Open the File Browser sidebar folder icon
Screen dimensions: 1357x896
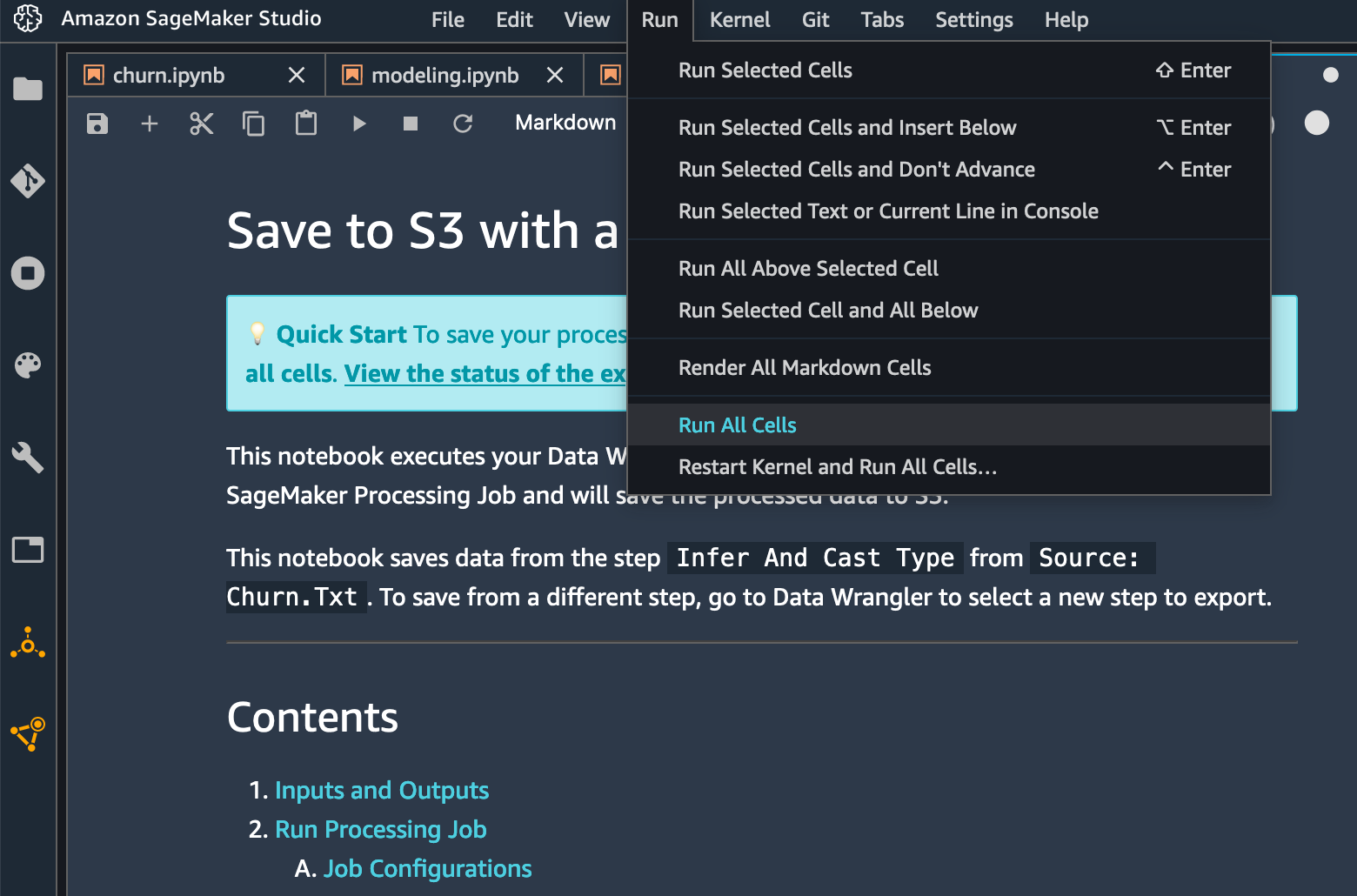click(x=28, y=89)
